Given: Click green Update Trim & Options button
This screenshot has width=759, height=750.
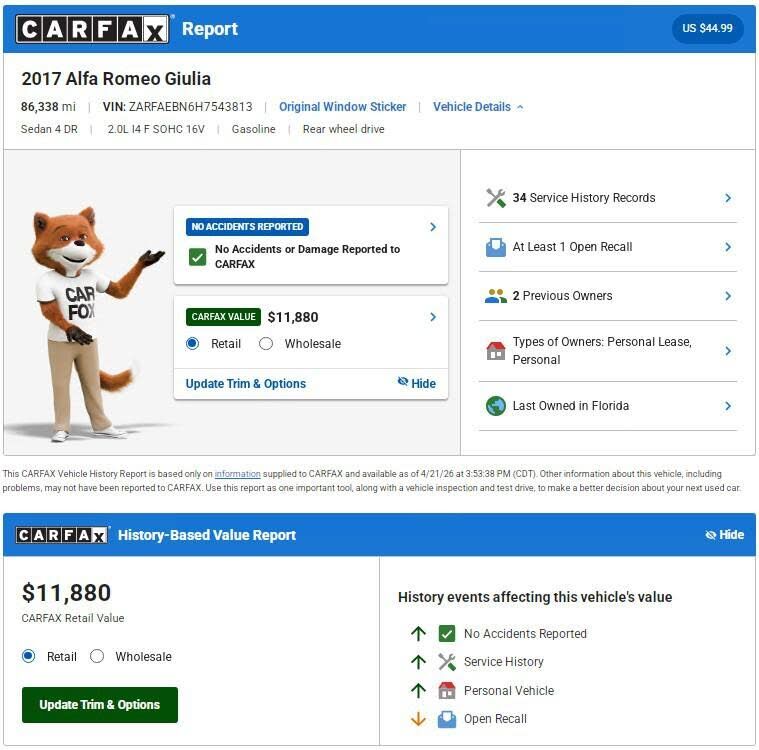Looking at the screenshot, I should pyautogui.click(x=100, y=704).
